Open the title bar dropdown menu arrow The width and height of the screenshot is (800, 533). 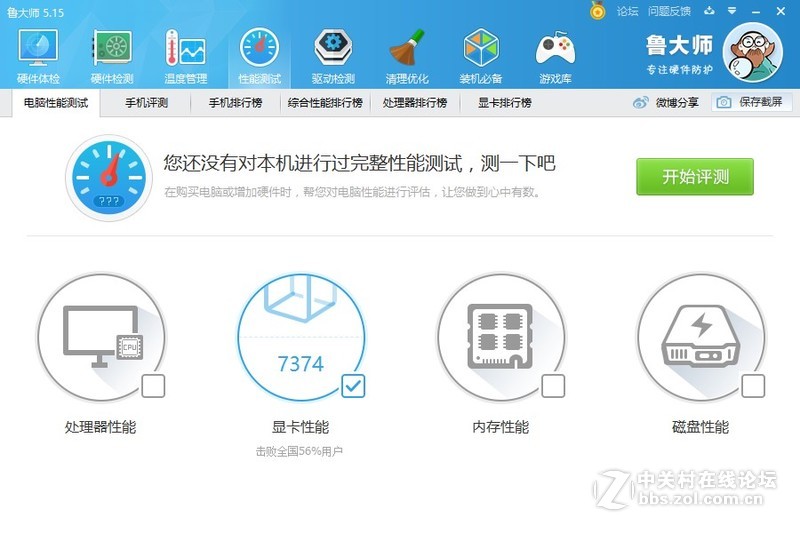[732, 11]
